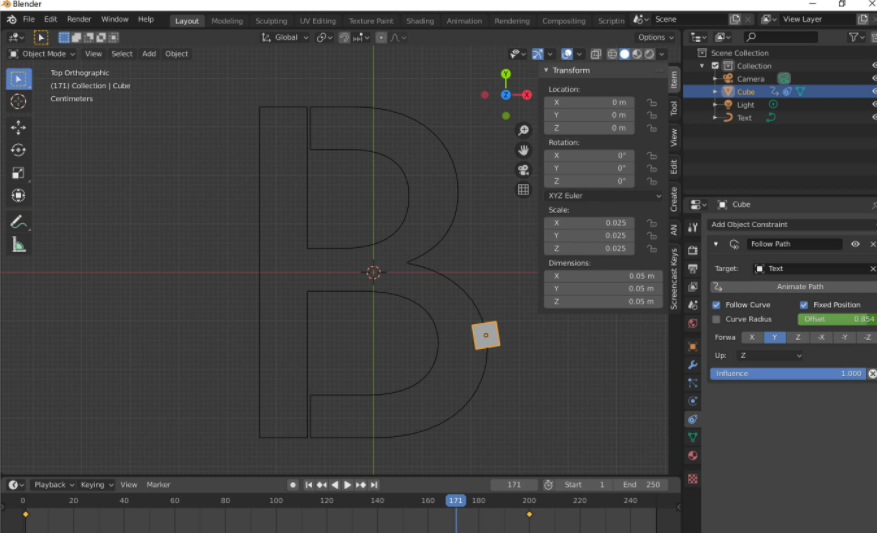Toggle camera view icon in viewport

coord(523,170)
